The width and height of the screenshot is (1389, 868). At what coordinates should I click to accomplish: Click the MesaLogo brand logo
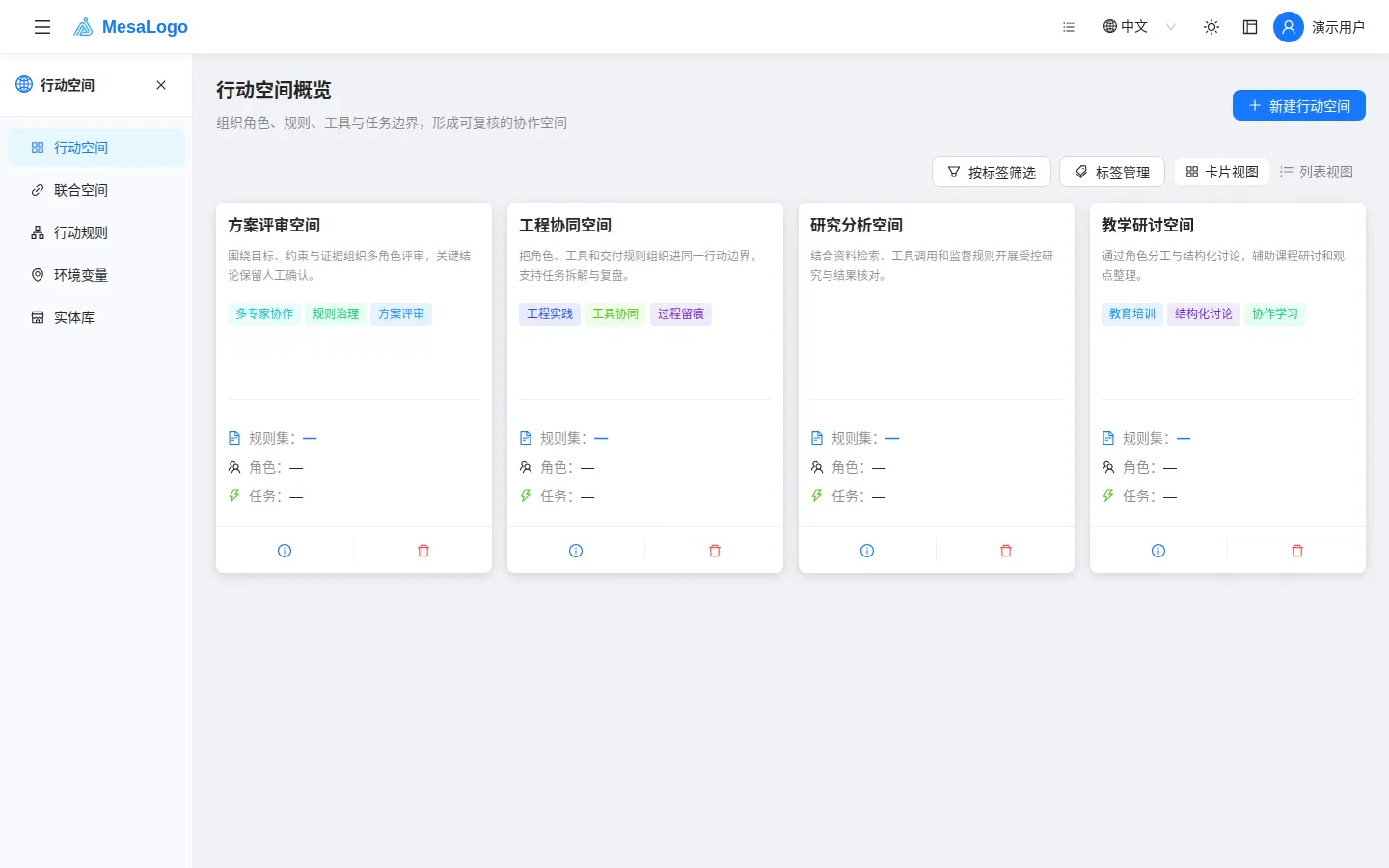tap(131, 27)
